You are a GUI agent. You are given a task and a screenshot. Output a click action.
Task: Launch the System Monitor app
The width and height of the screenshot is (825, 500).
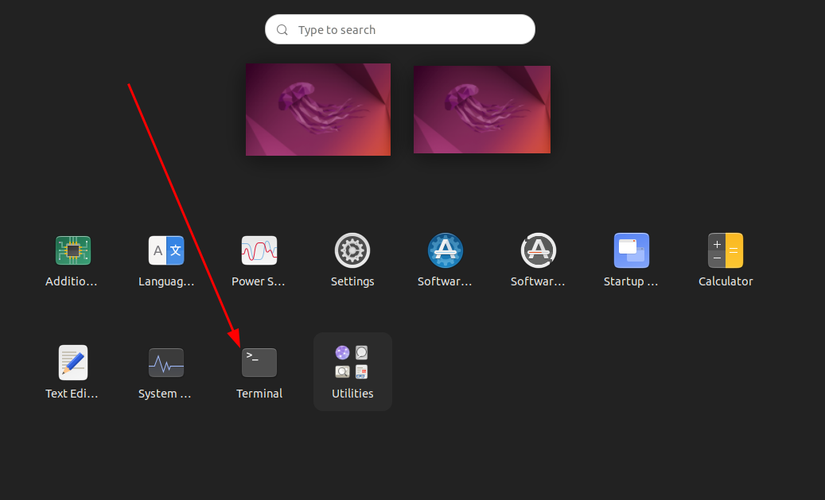[166, 363]
